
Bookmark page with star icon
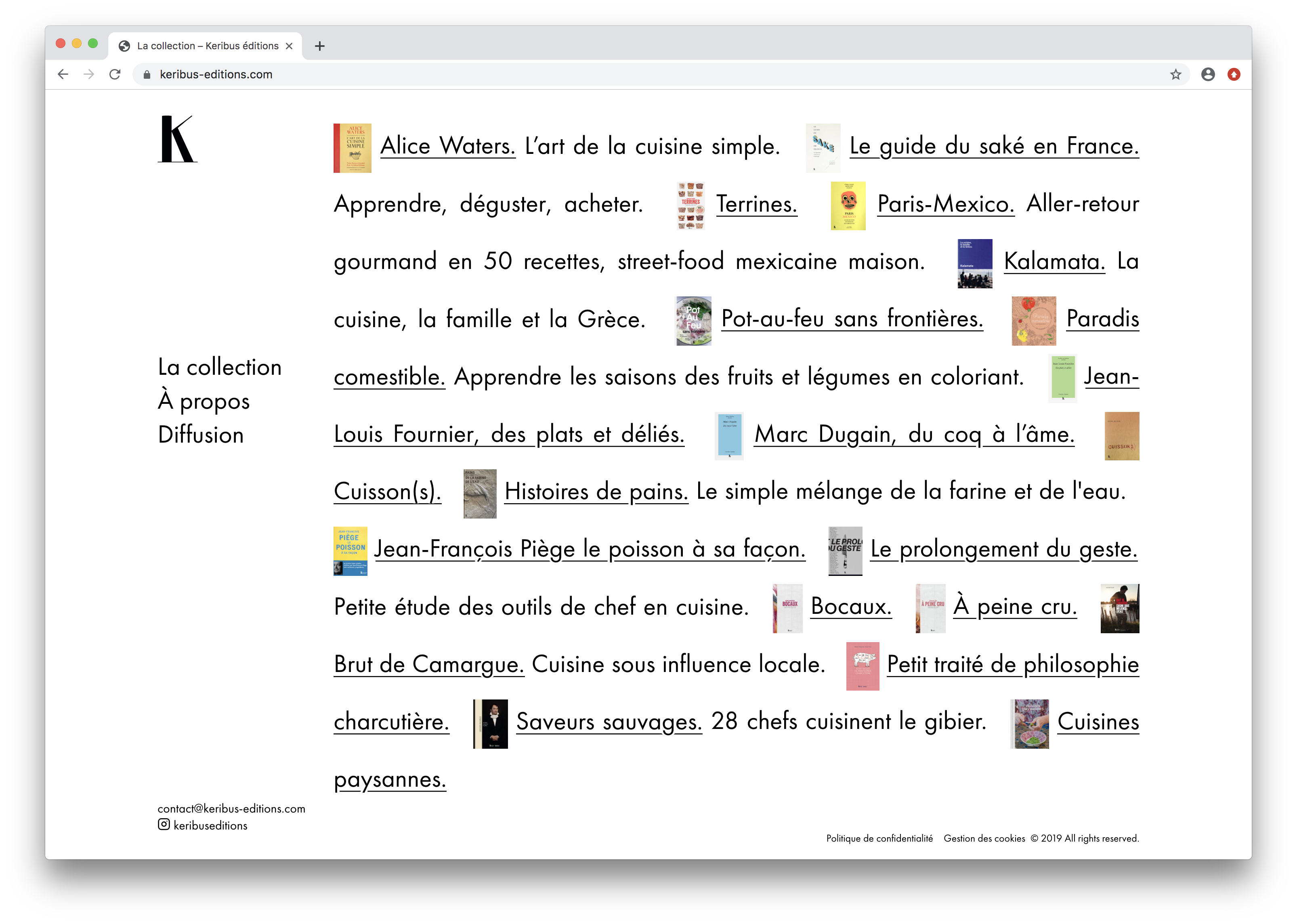[x=1175, y=75]
